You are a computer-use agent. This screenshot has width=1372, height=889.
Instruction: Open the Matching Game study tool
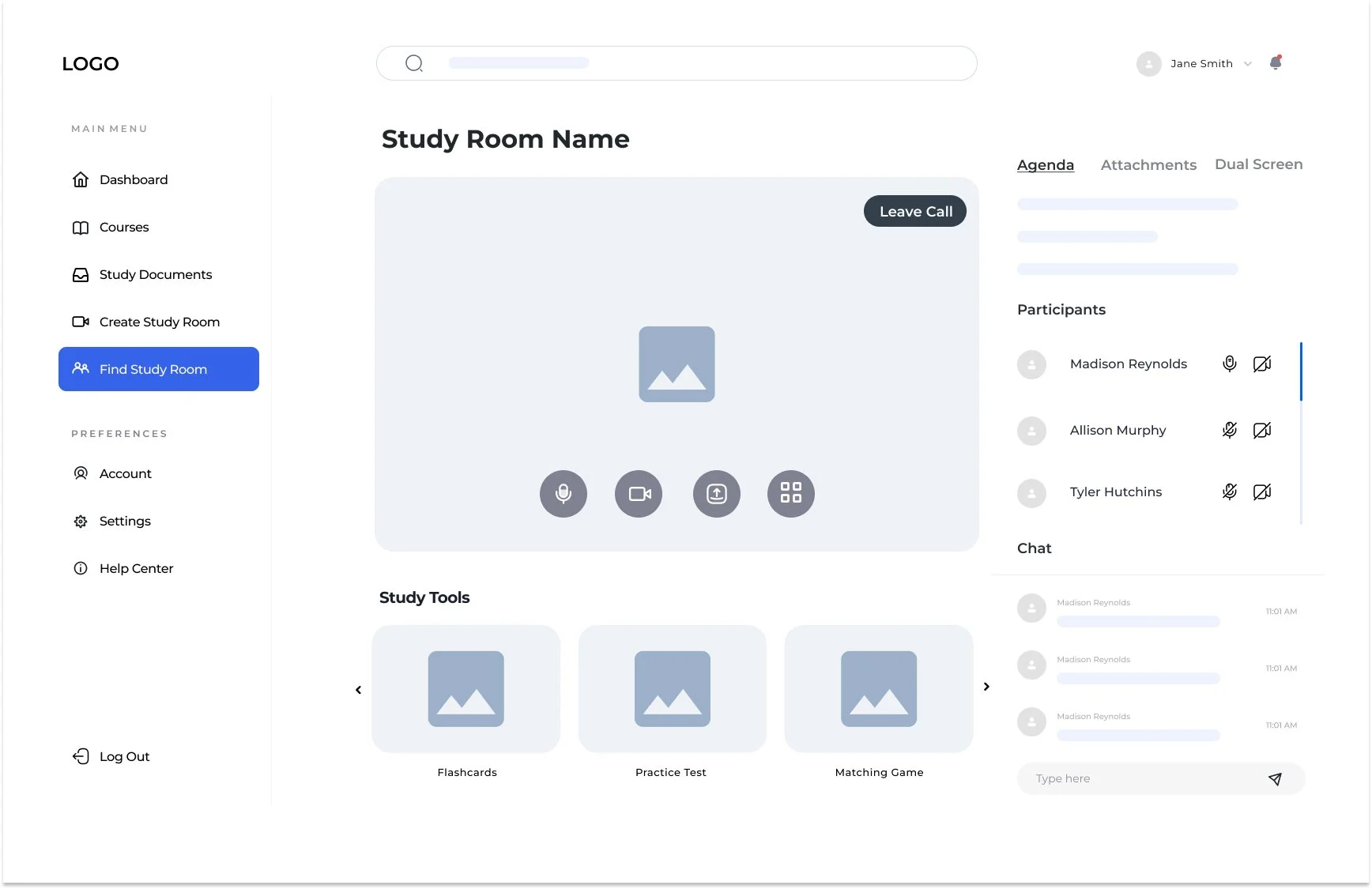879,689
